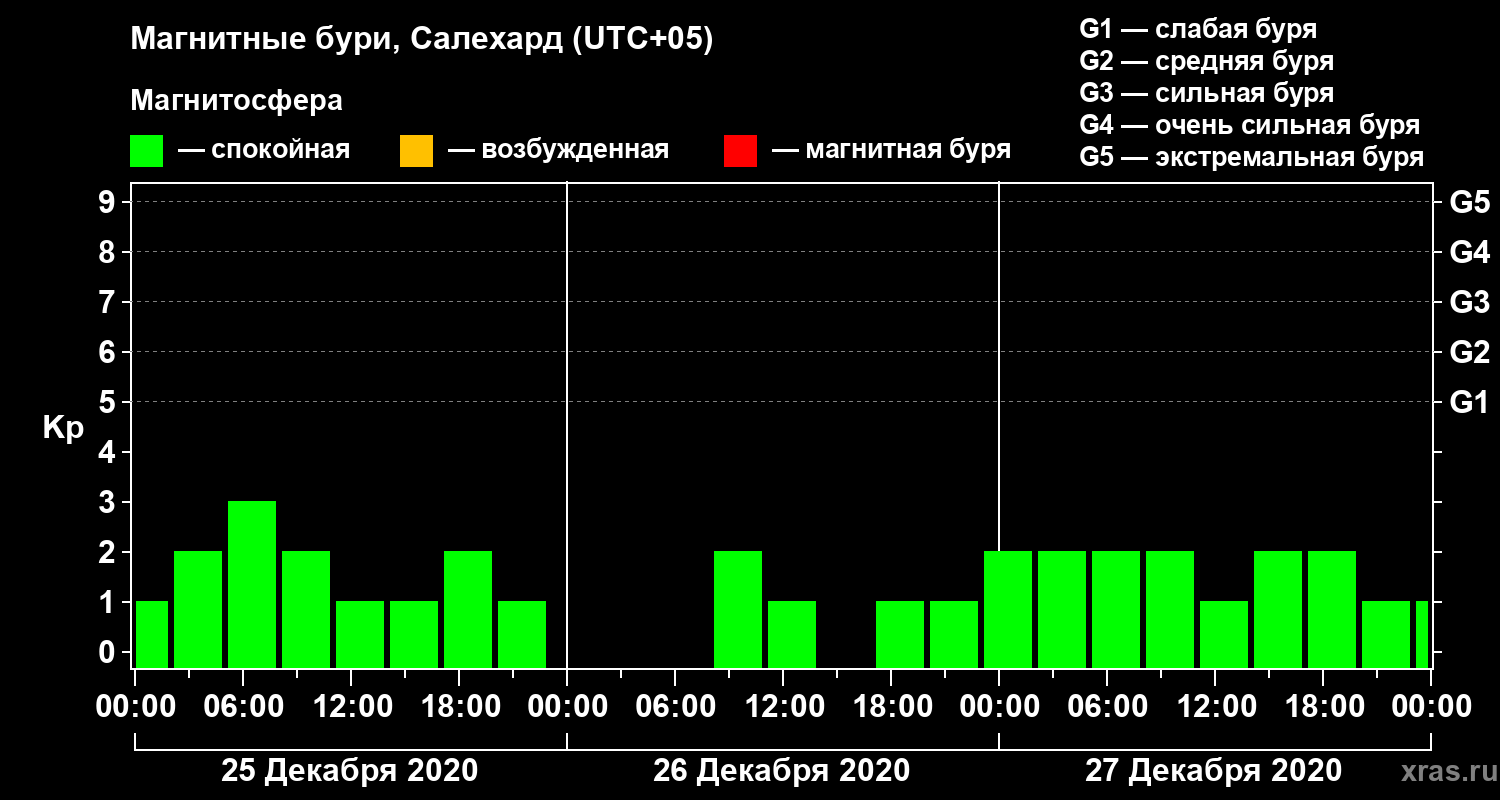Click the '— возбужденная' legend label
This screenshot has height=800, width=1500.
tap(558, 150)
